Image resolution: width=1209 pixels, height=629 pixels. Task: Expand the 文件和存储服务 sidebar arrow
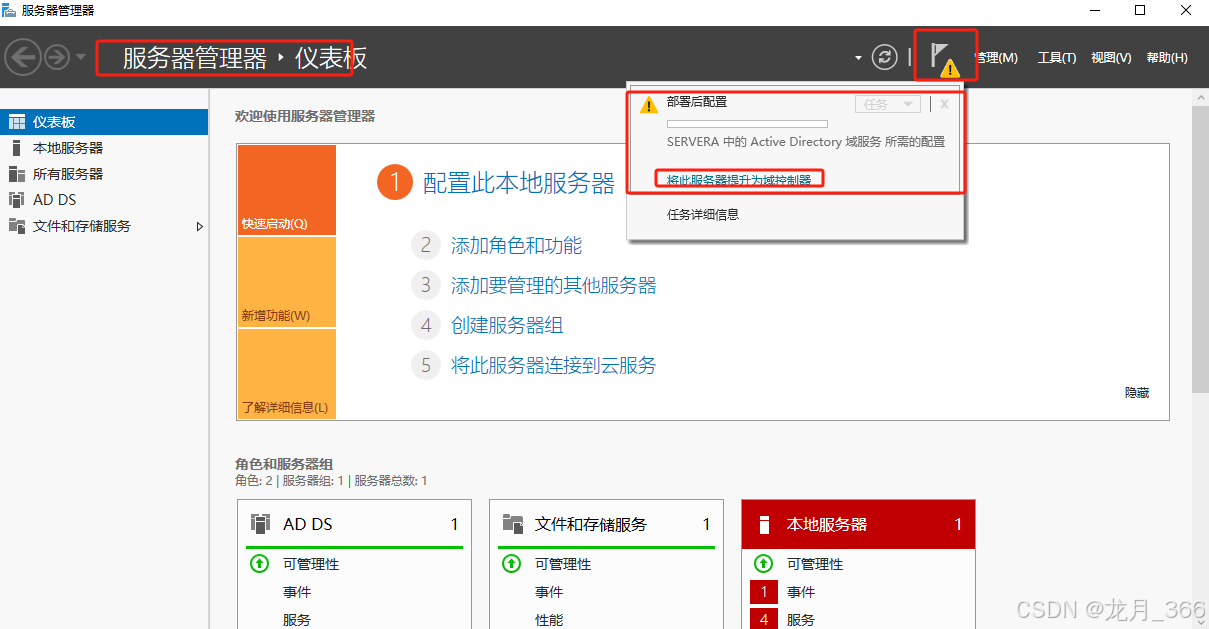[x=199, y=227]
